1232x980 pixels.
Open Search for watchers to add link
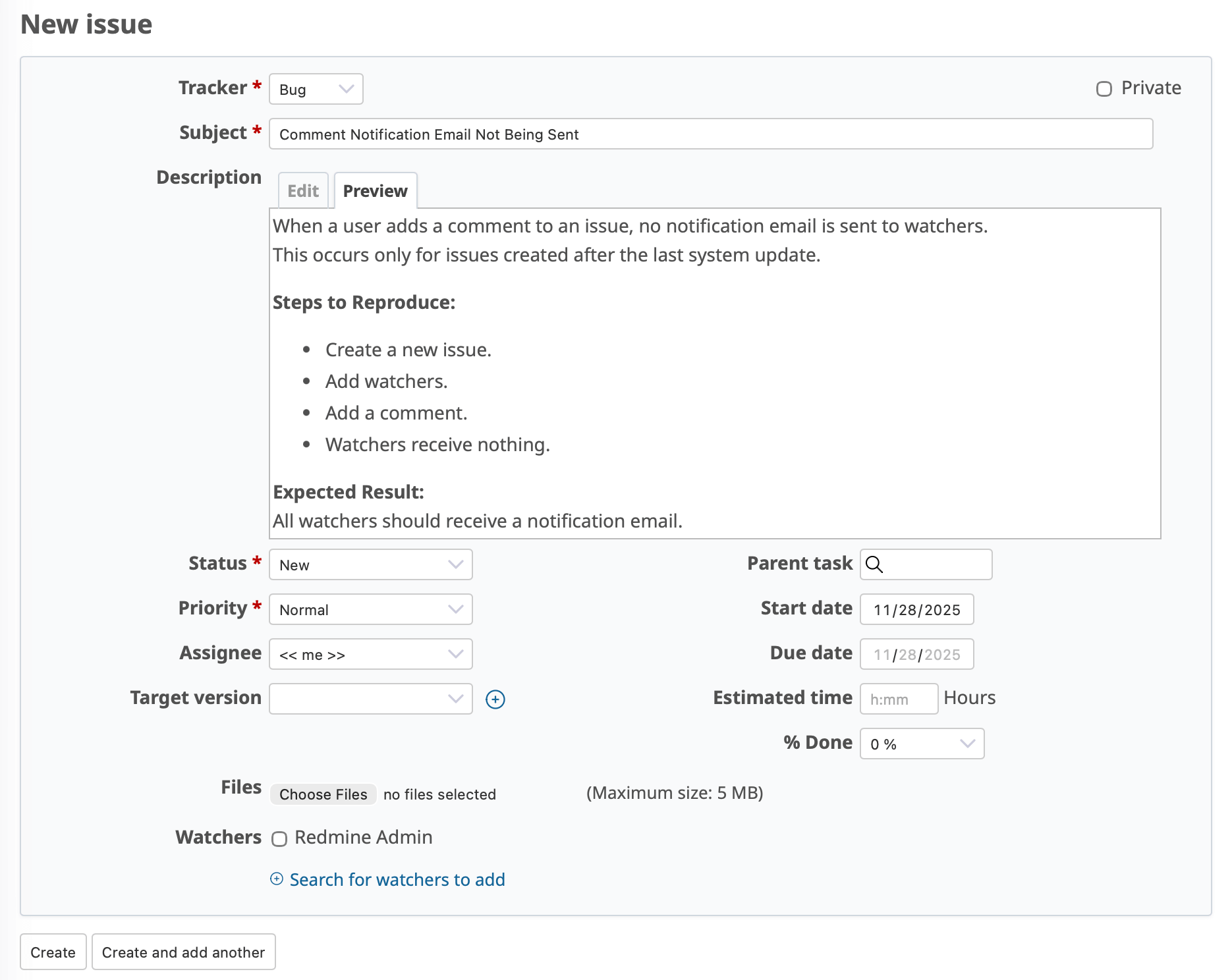click(397, 880)
